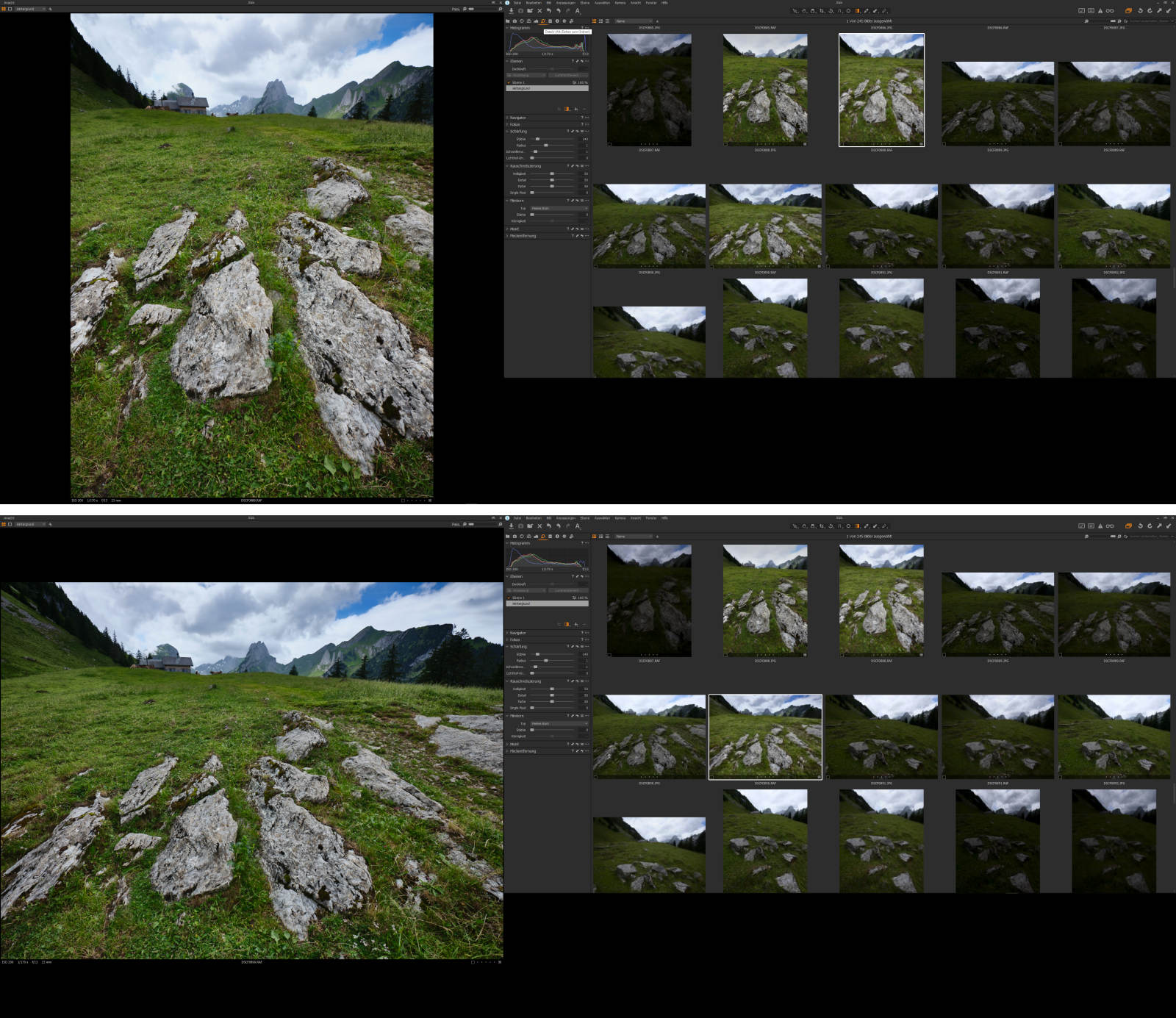The image size is (1176, 1018).
Task: Expand the Navigator panel in top window
Action: [507, 118]
